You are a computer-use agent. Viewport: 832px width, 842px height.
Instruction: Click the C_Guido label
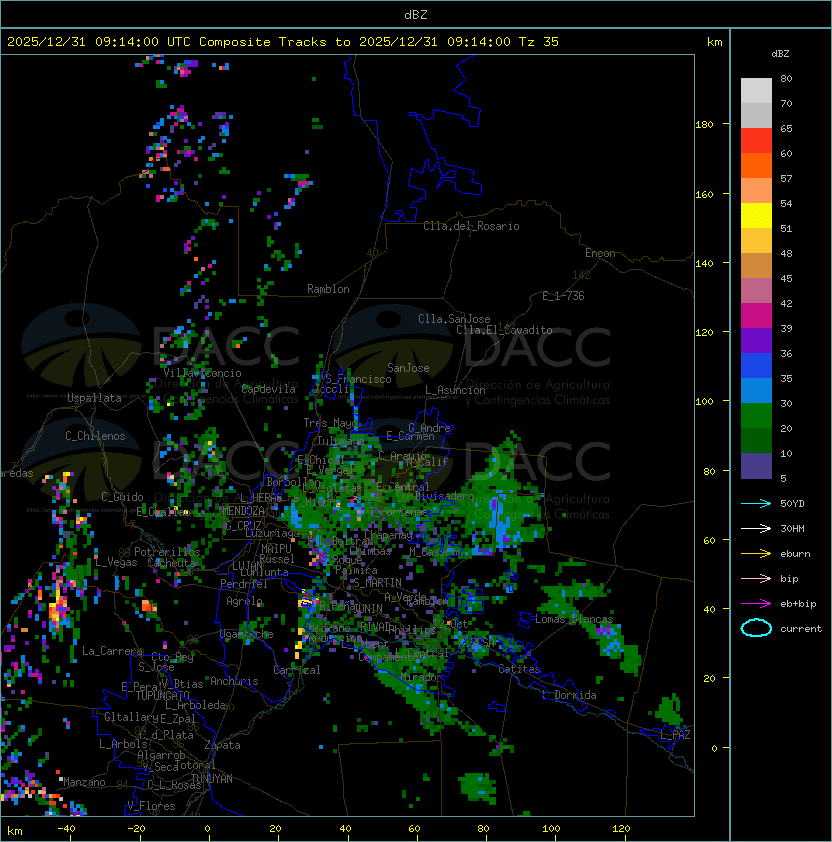pyautogui.click(x=122, y=497)
